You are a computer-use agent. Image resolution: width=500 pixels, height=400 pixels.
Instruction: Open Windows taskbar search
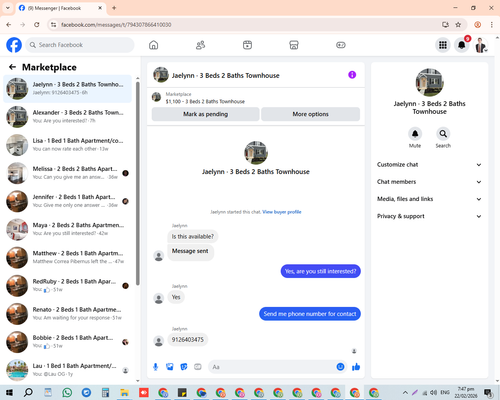coord(28,392)
